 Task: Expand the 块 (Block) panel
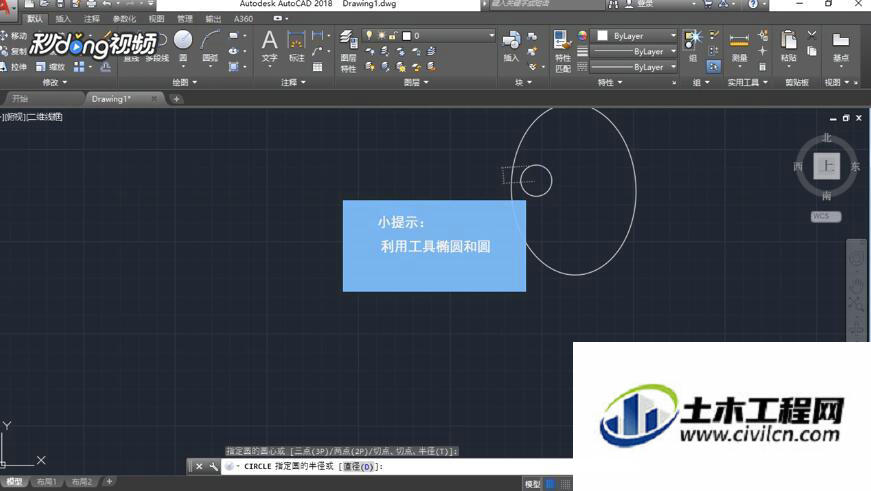pyautogui.click(x=523, y=82)
